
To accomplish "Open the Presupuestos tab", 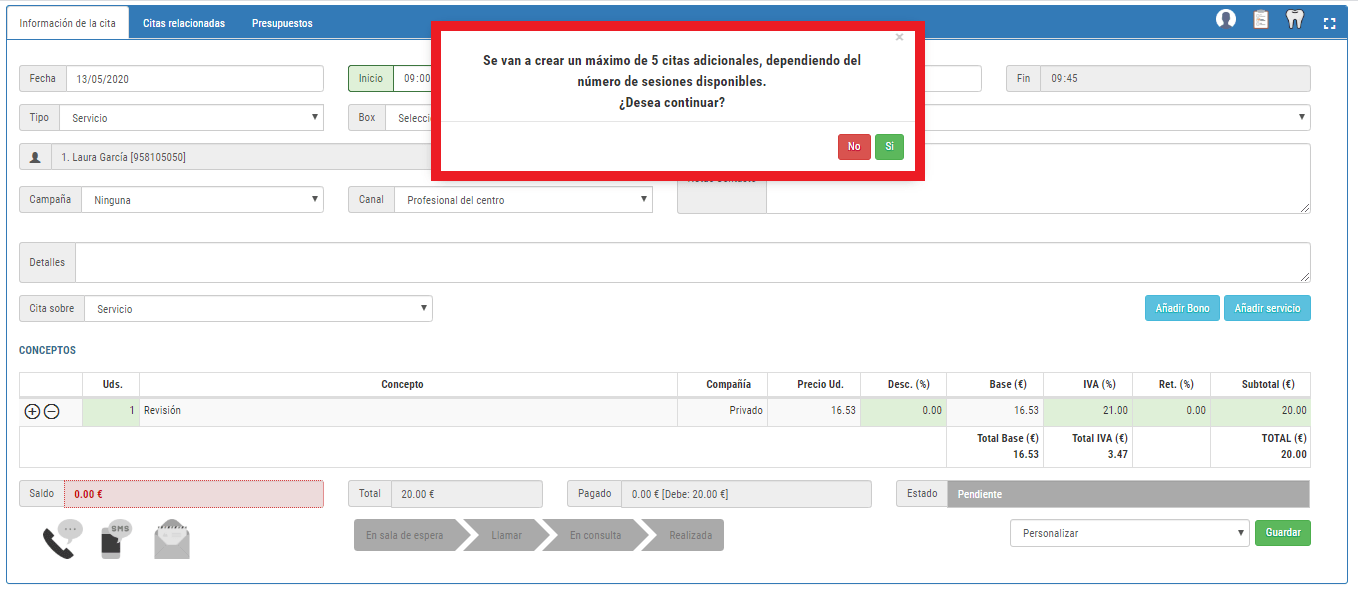I will [282, 23].
